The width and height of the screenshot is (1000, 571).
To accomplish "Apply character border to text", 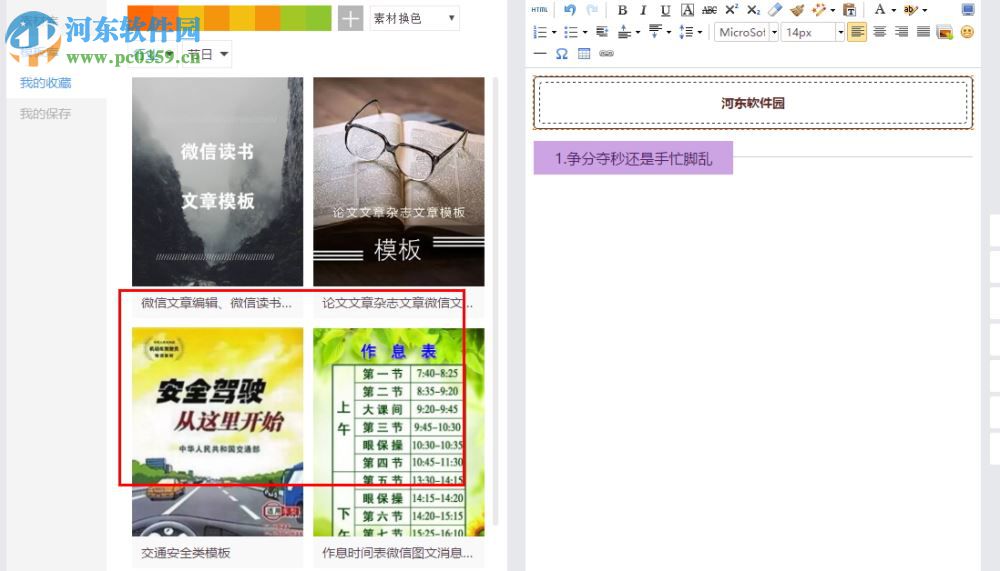I will pyautogui.click(x=687, y=10).
